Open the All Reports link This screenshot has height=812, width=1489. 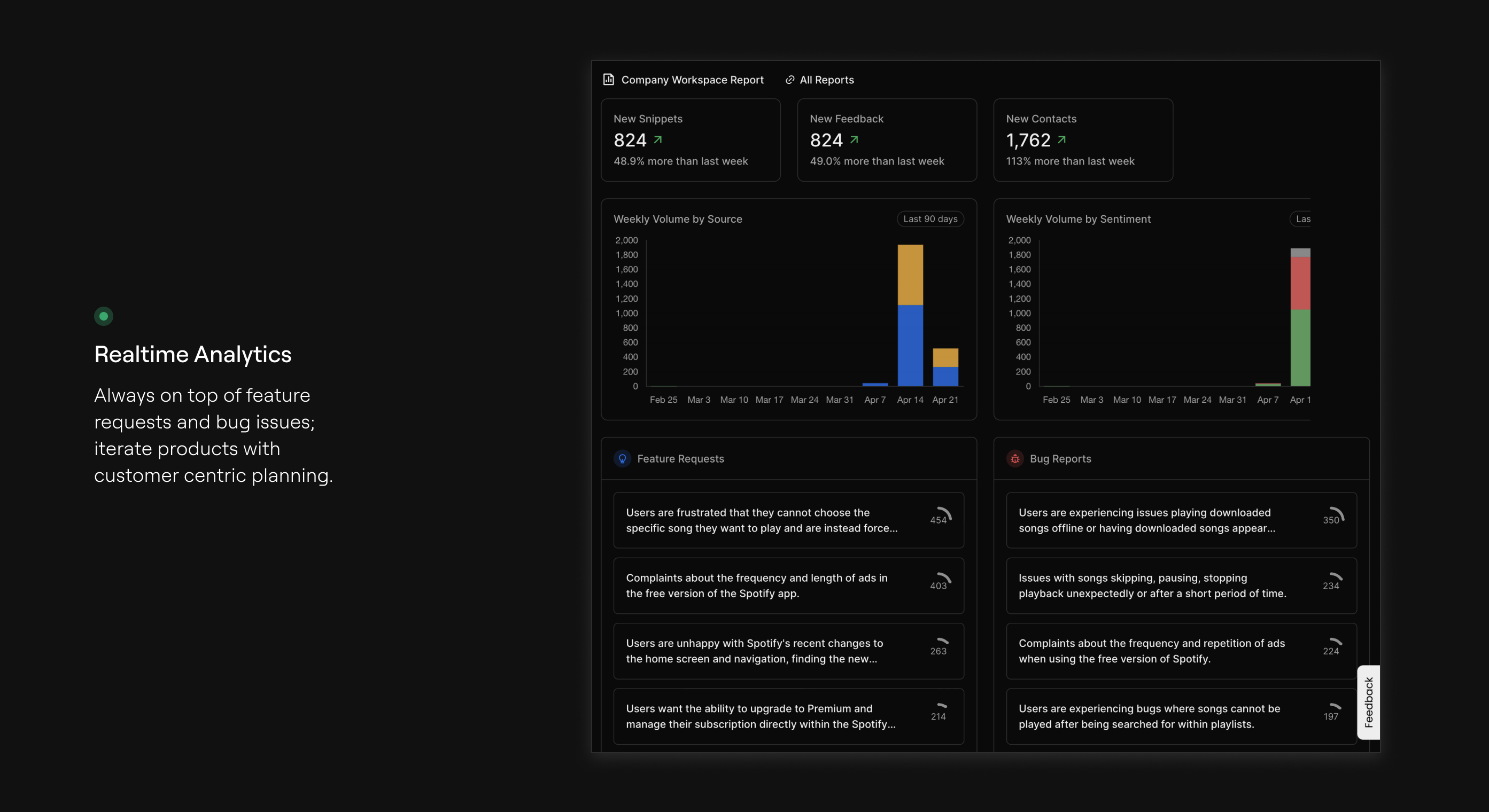click(827, 80)
